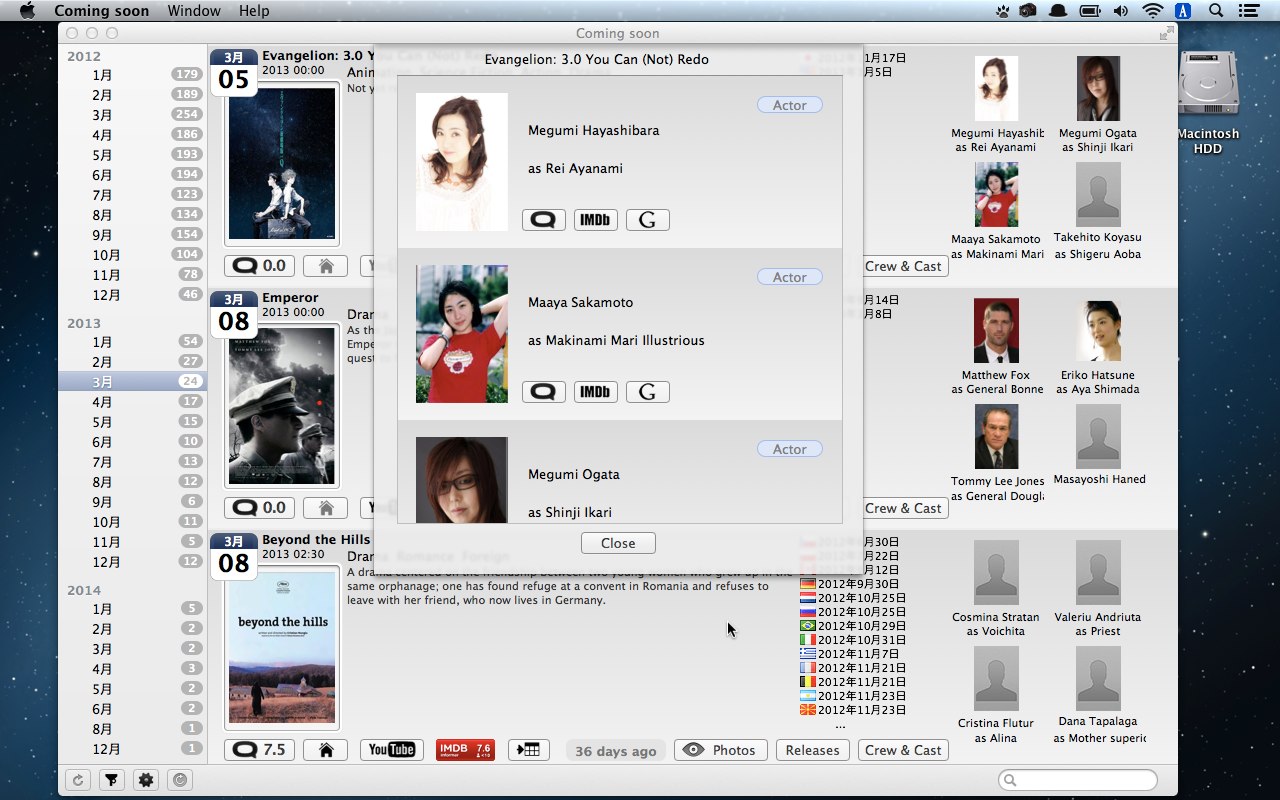Select 2014 8月 with 1 movie
Image resolution: width=1280 pixels, height=800 pixels.
pos(132,729)
